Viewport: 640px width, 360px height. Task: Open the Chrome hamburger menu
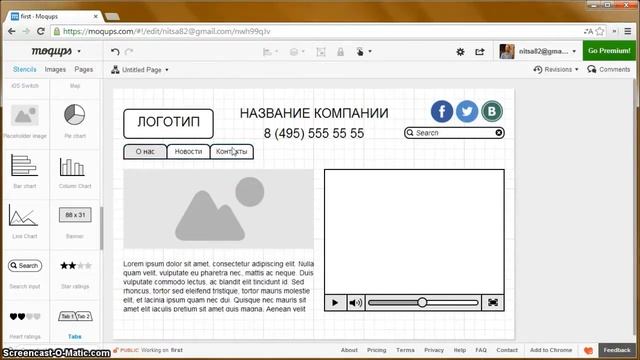click(x=628, y=31)
